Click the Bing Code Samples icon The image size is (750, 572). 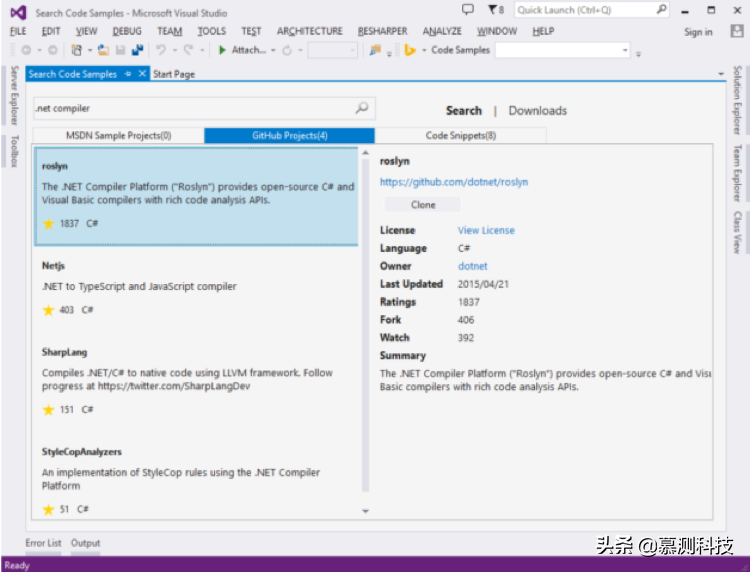pyautogui.click(x=410, y=50)
